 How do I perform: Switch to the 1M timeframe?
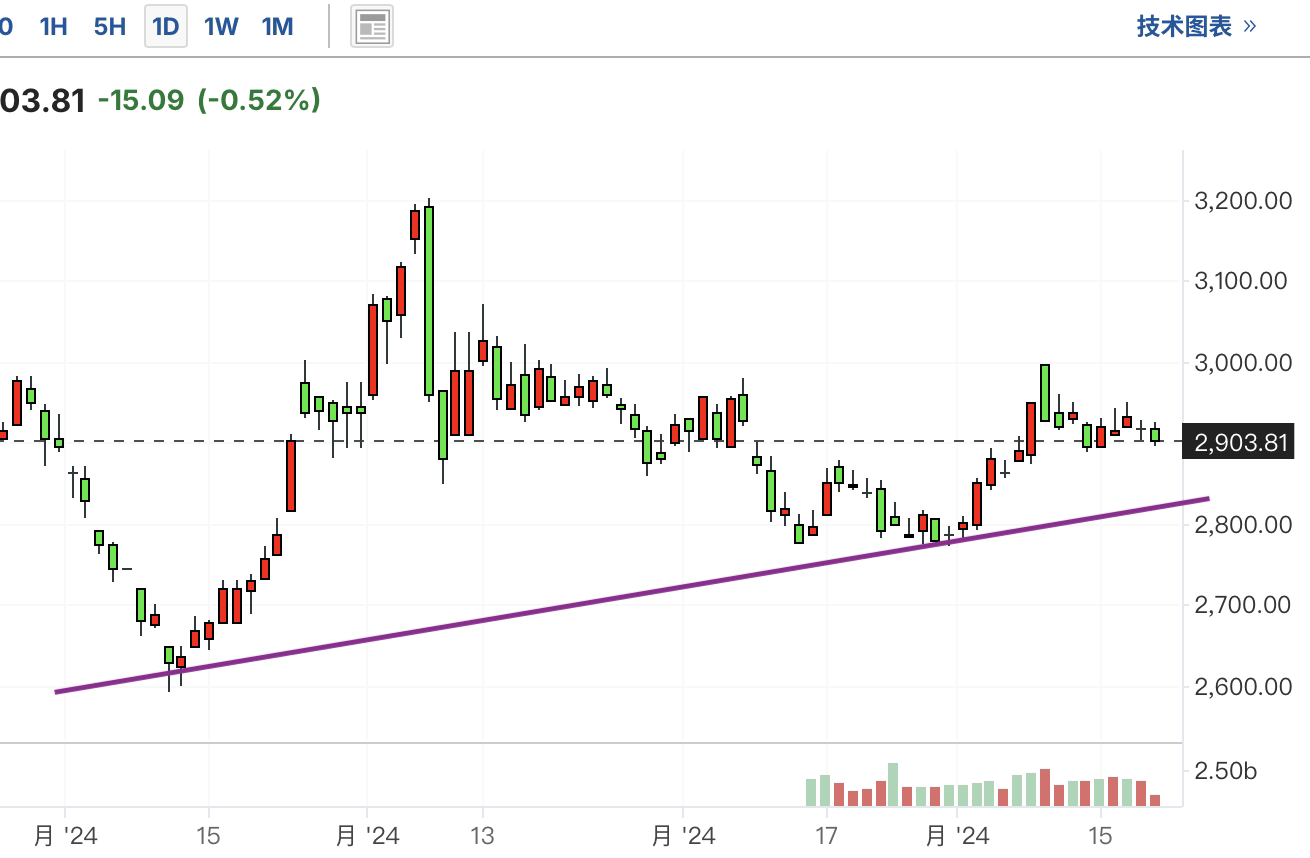tap(277, 27)
